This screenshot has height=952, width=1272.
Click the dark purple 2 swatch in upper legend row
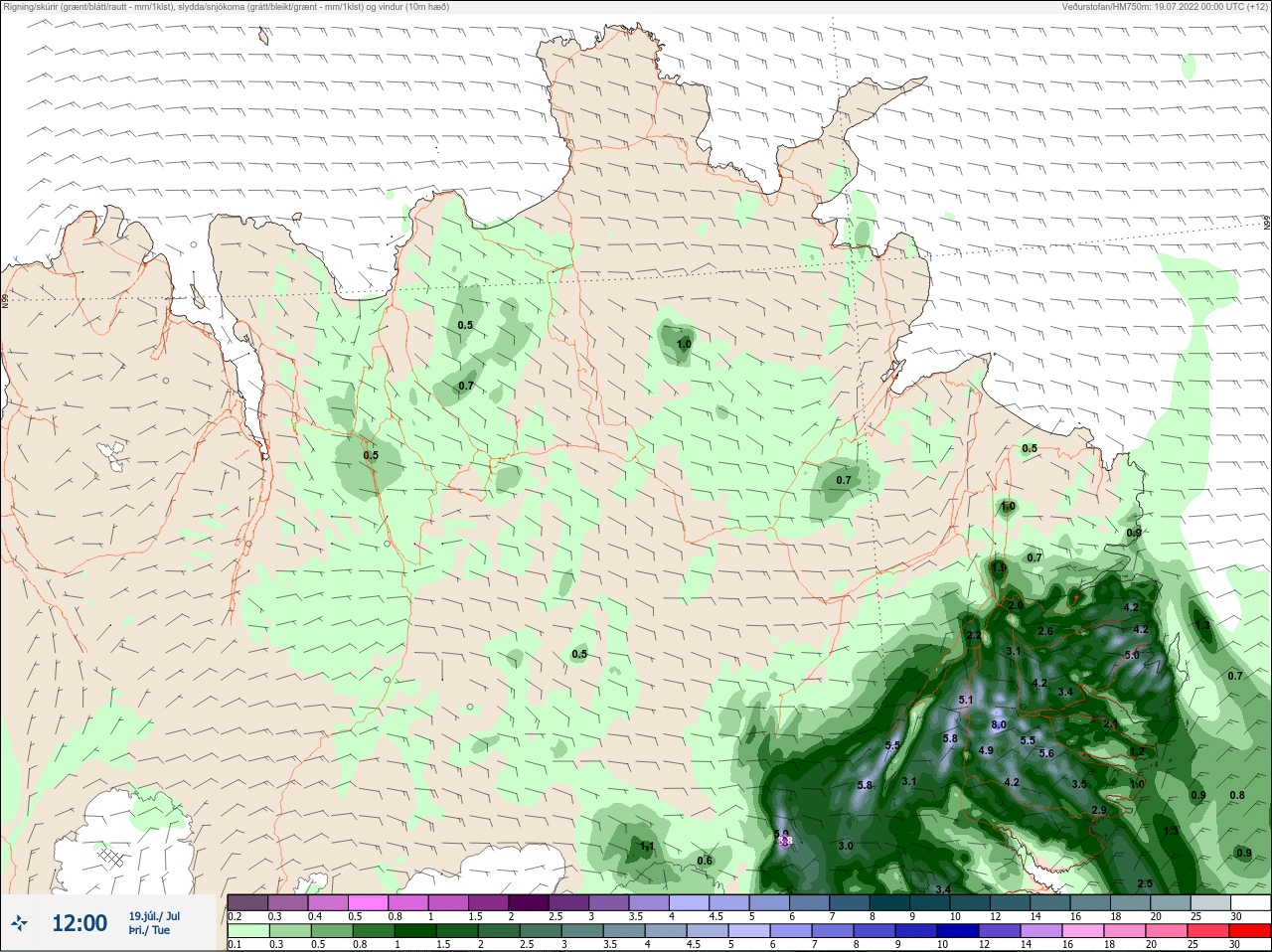coord(531,902)
